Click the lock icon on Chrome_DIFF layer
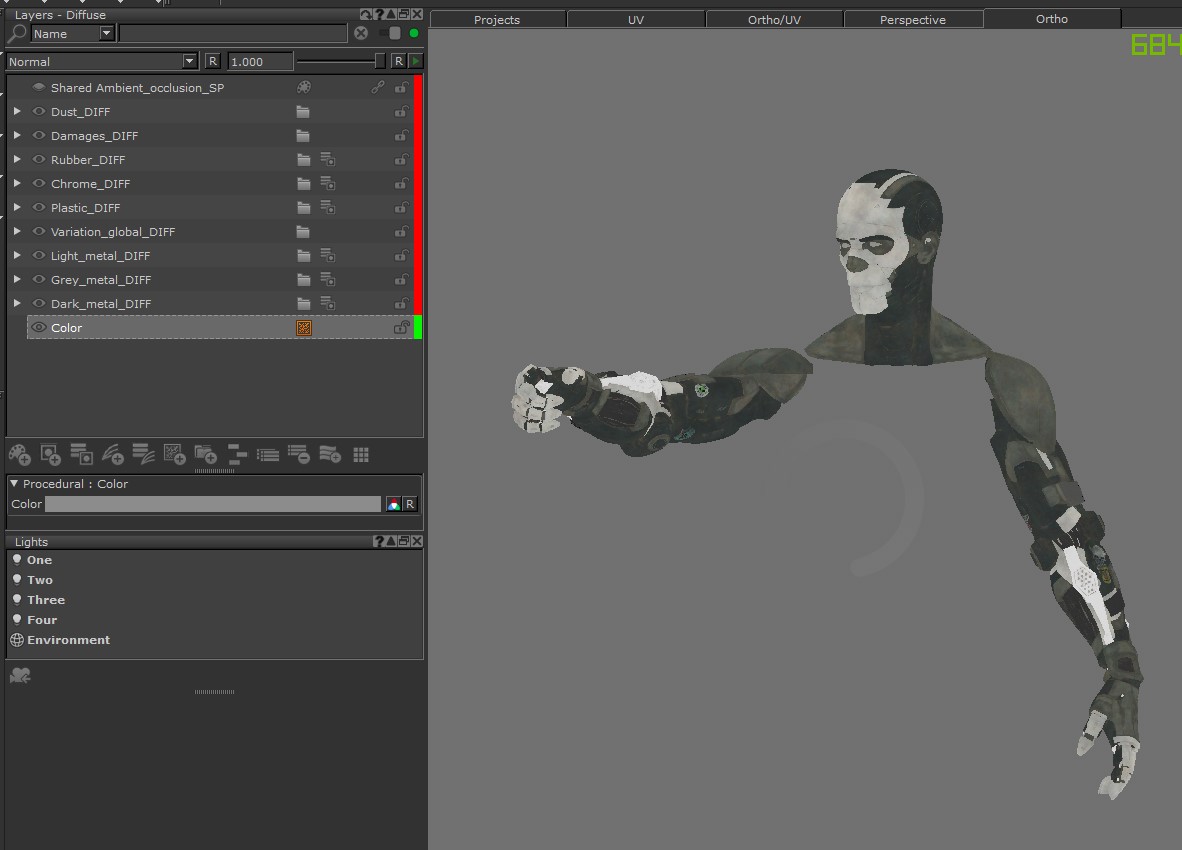Screen dimensions: 1182x850 pyautogui.click(x=401, y=184)
